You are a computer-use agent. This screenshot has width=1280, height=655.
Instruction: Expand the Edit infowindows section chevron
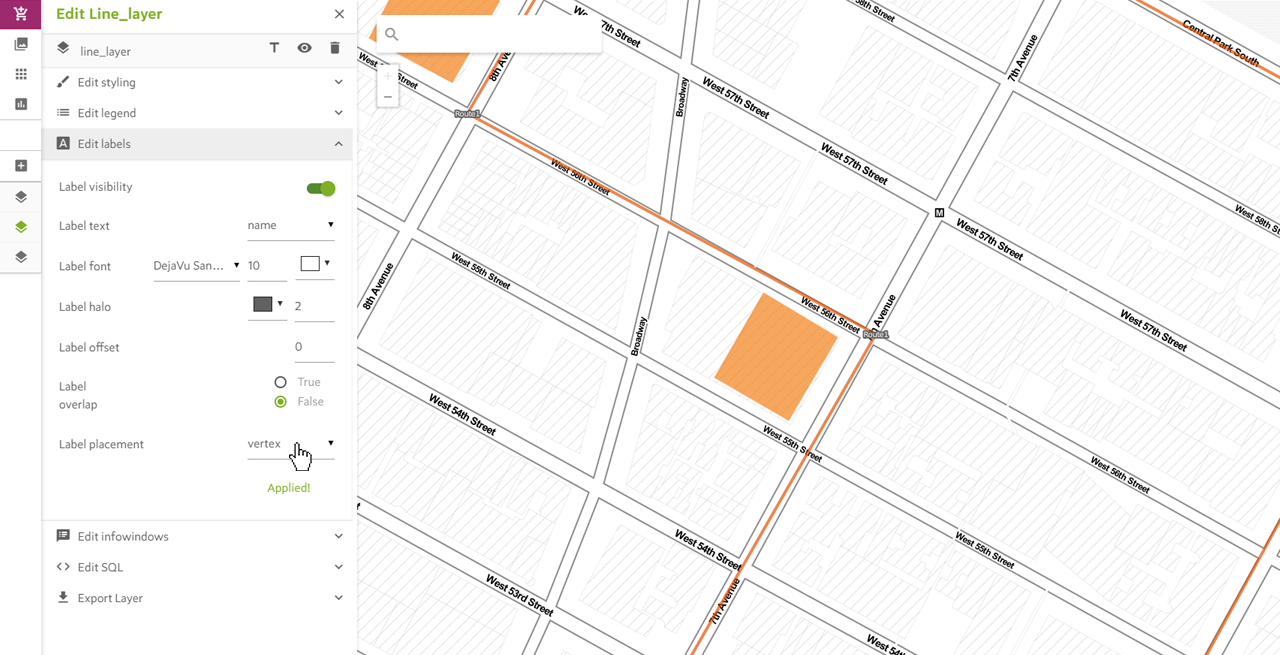click(x=338, y=536)
